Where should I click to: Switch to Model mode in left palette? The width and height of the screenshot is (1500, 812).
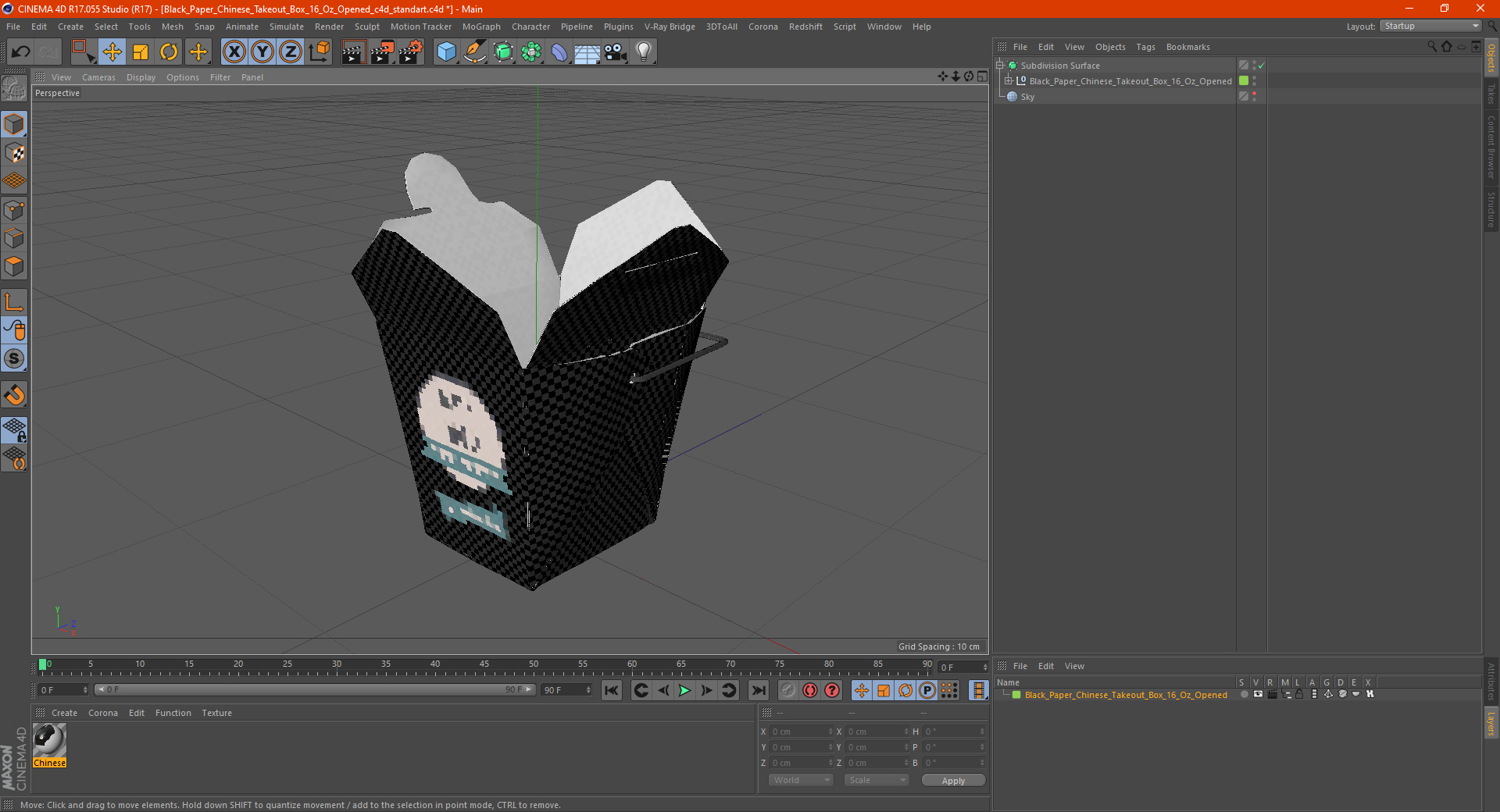(15, 124)
